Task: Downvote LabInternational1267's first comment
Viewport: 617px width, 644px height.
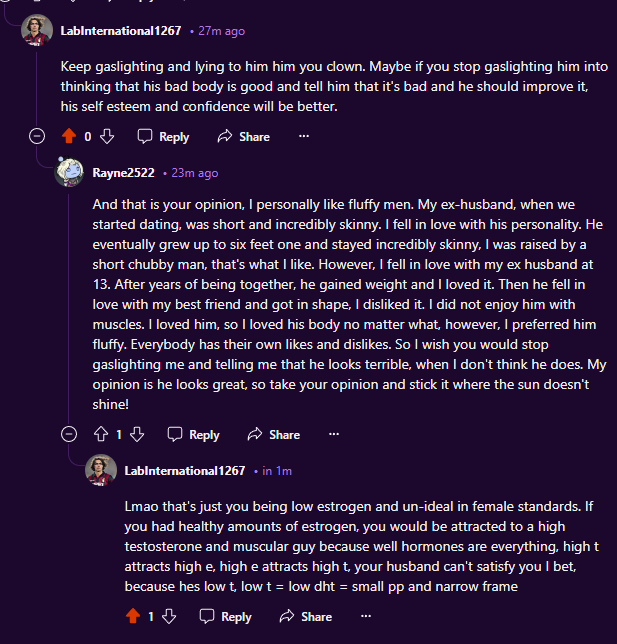Action: (107, 137)
